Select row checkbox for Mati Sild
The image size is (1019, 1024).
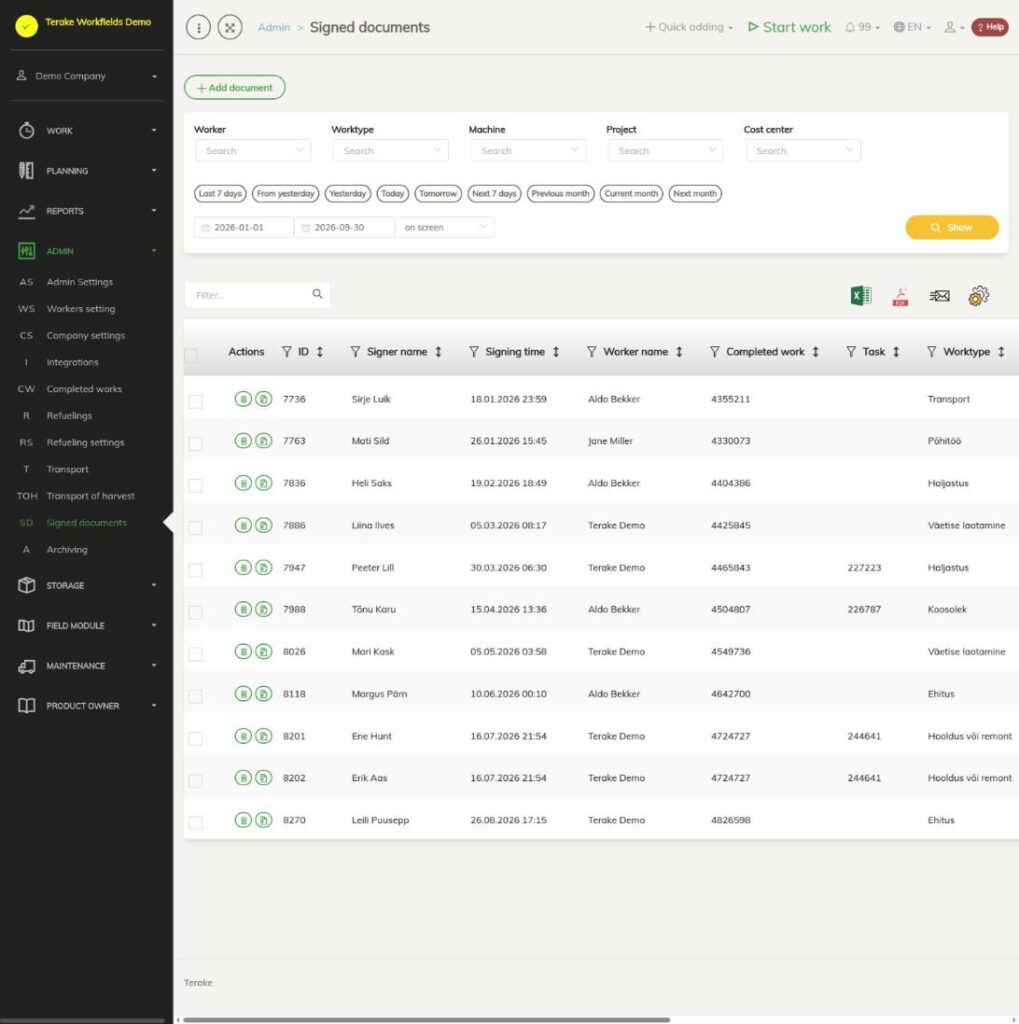pos(195,444)
